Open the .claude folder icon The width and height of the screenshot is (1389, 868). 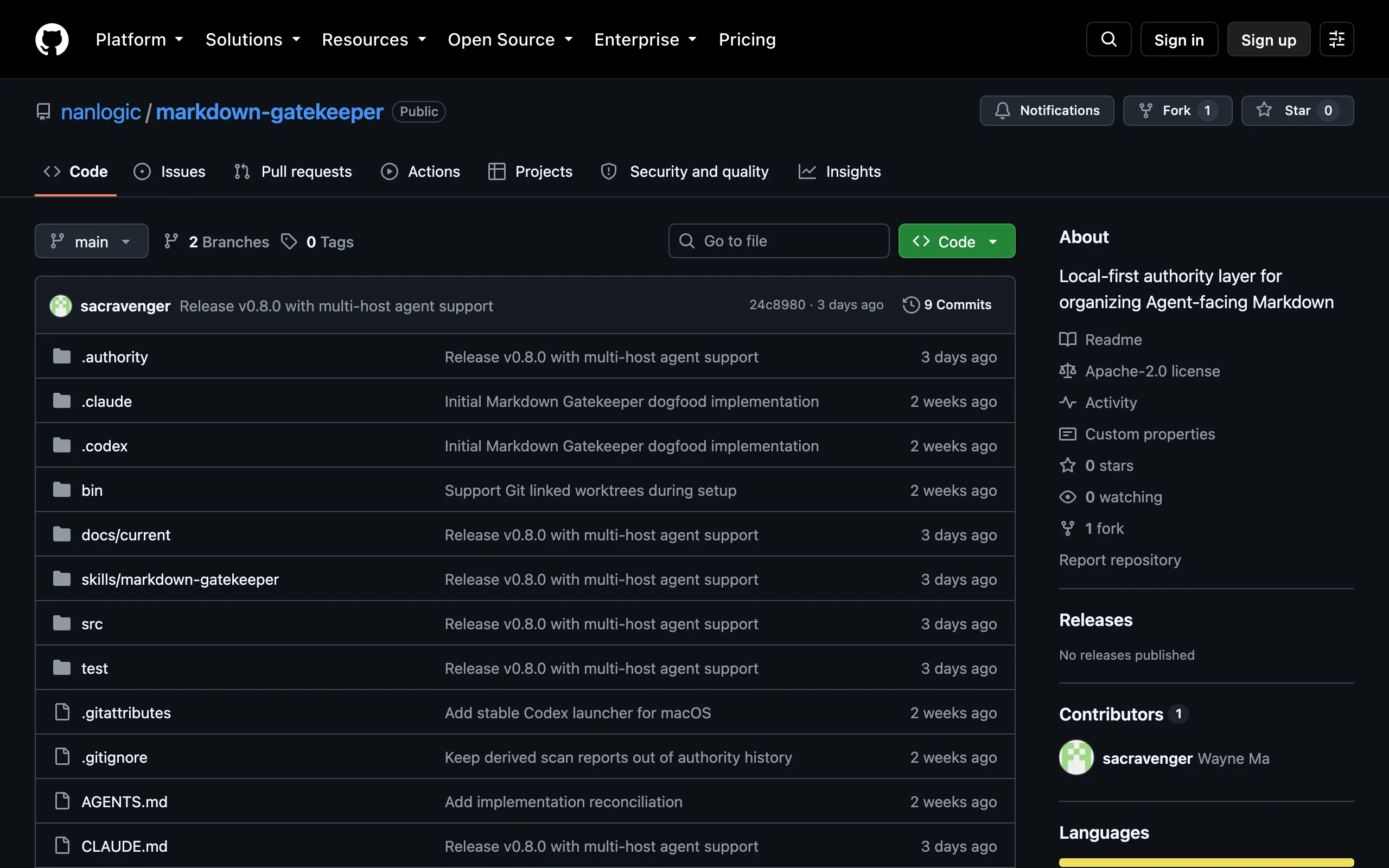(62, 401)
